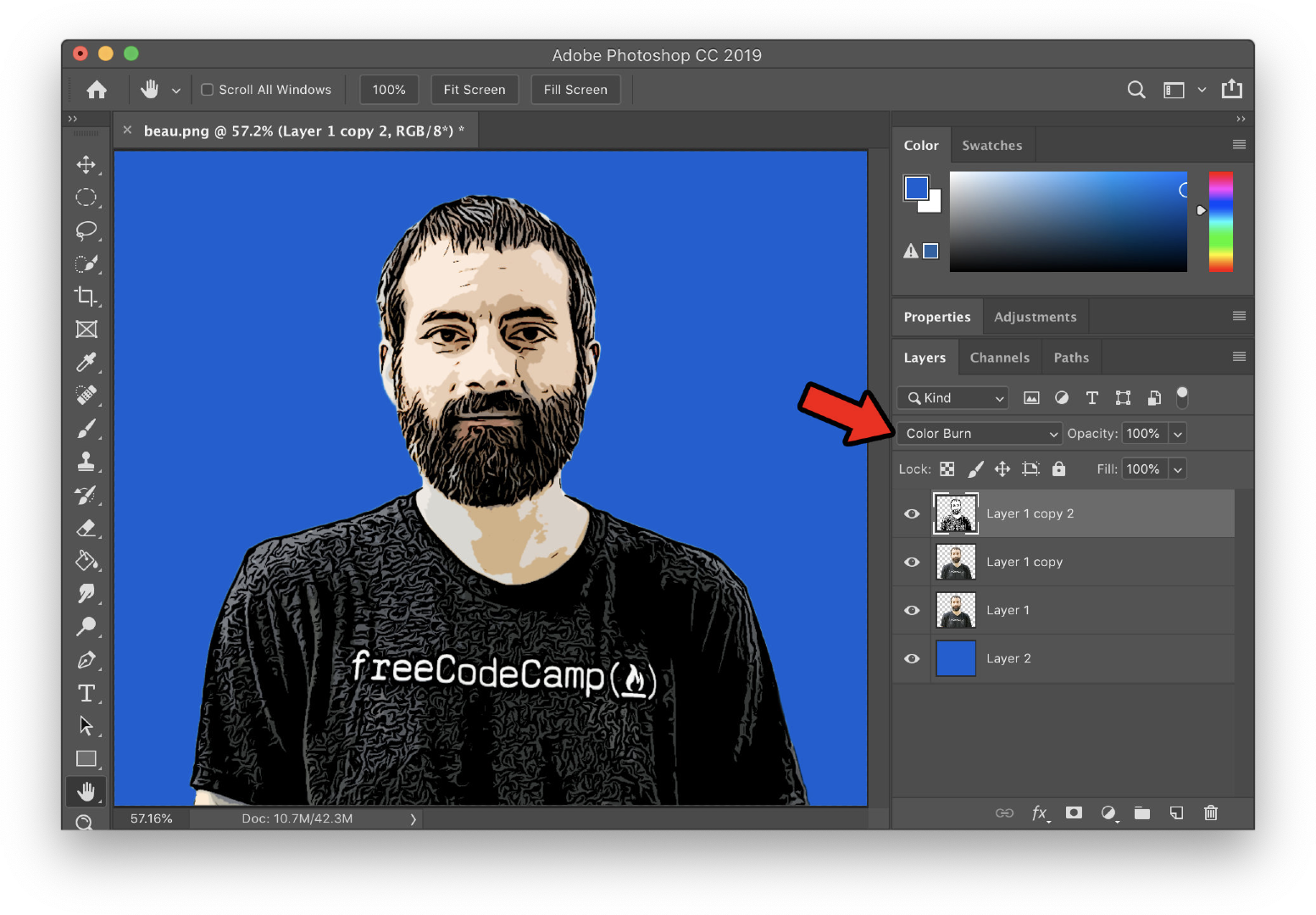Toggle lock all padlock icon

coord(1058,469)
